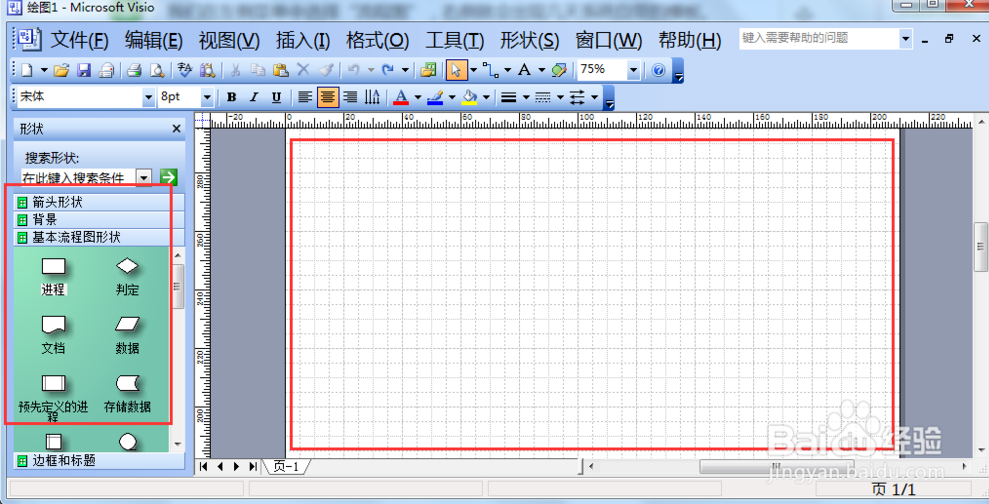This screenshot has width=989, height=504.
Task: Open the Pointer tool dropdown arrow
Action: coord(474,70)
